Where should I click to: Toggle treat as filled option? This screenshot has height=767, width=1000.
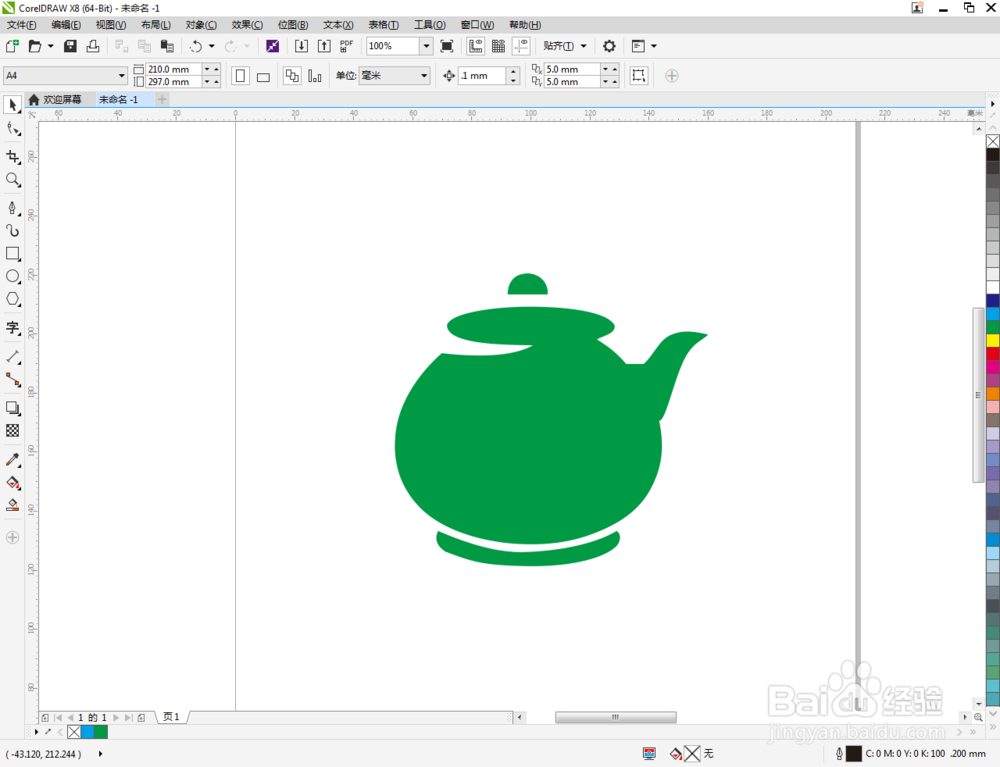(x=638, y=76)
